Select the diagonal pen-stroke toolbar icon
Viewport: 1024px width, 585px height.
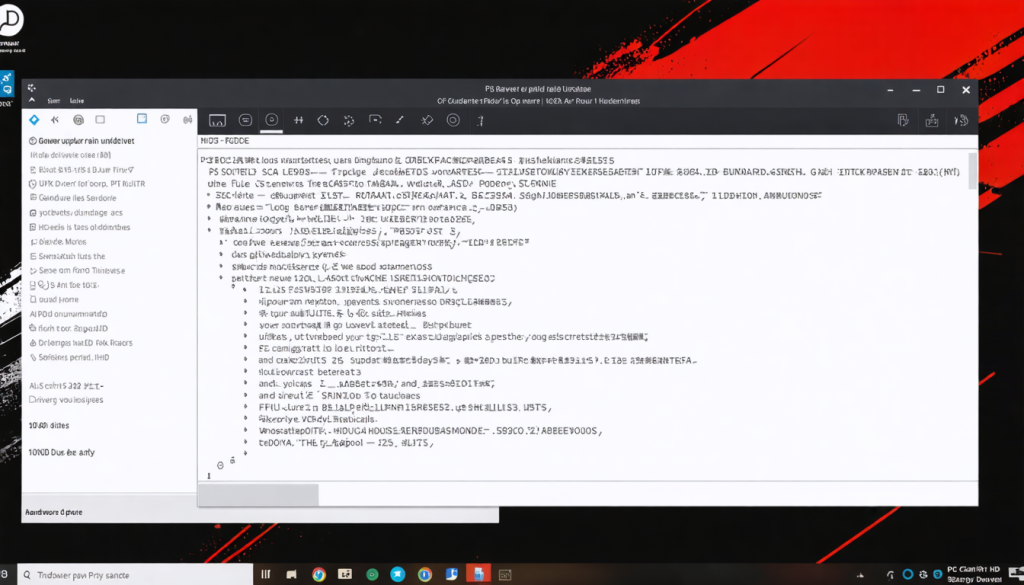coord(400,120)
